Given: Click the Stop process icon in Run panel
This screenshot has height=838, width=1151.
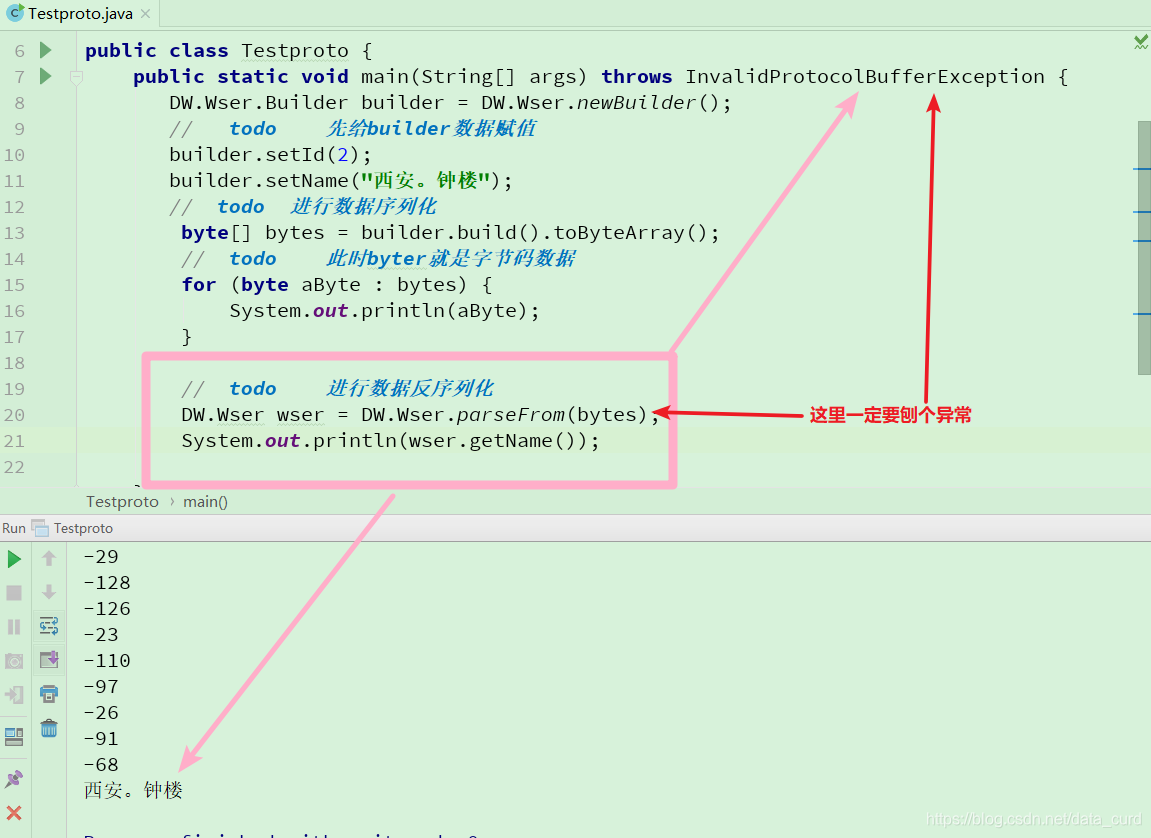Looking at the screenshot, I should (14, 593).
